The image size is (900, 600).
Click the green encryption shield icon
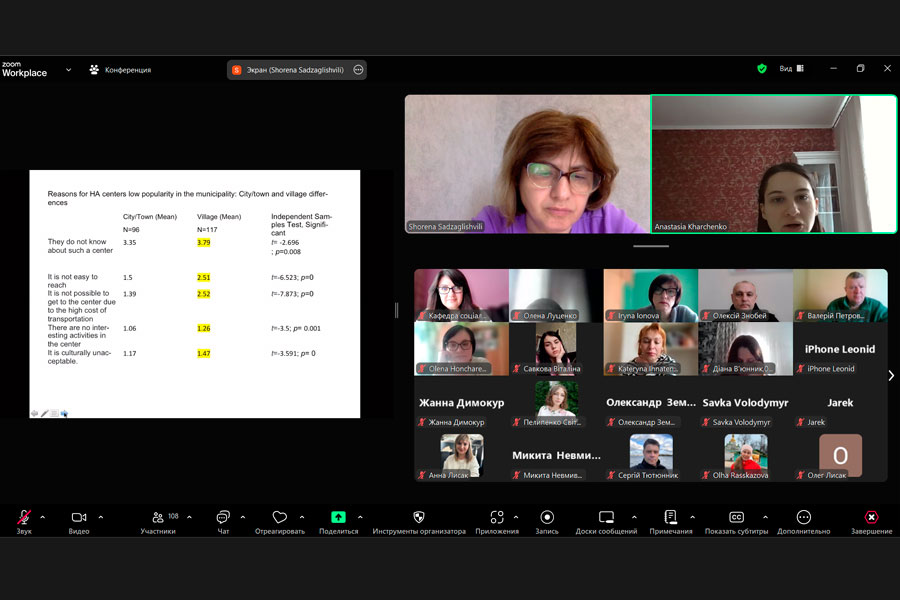(762, 68)
